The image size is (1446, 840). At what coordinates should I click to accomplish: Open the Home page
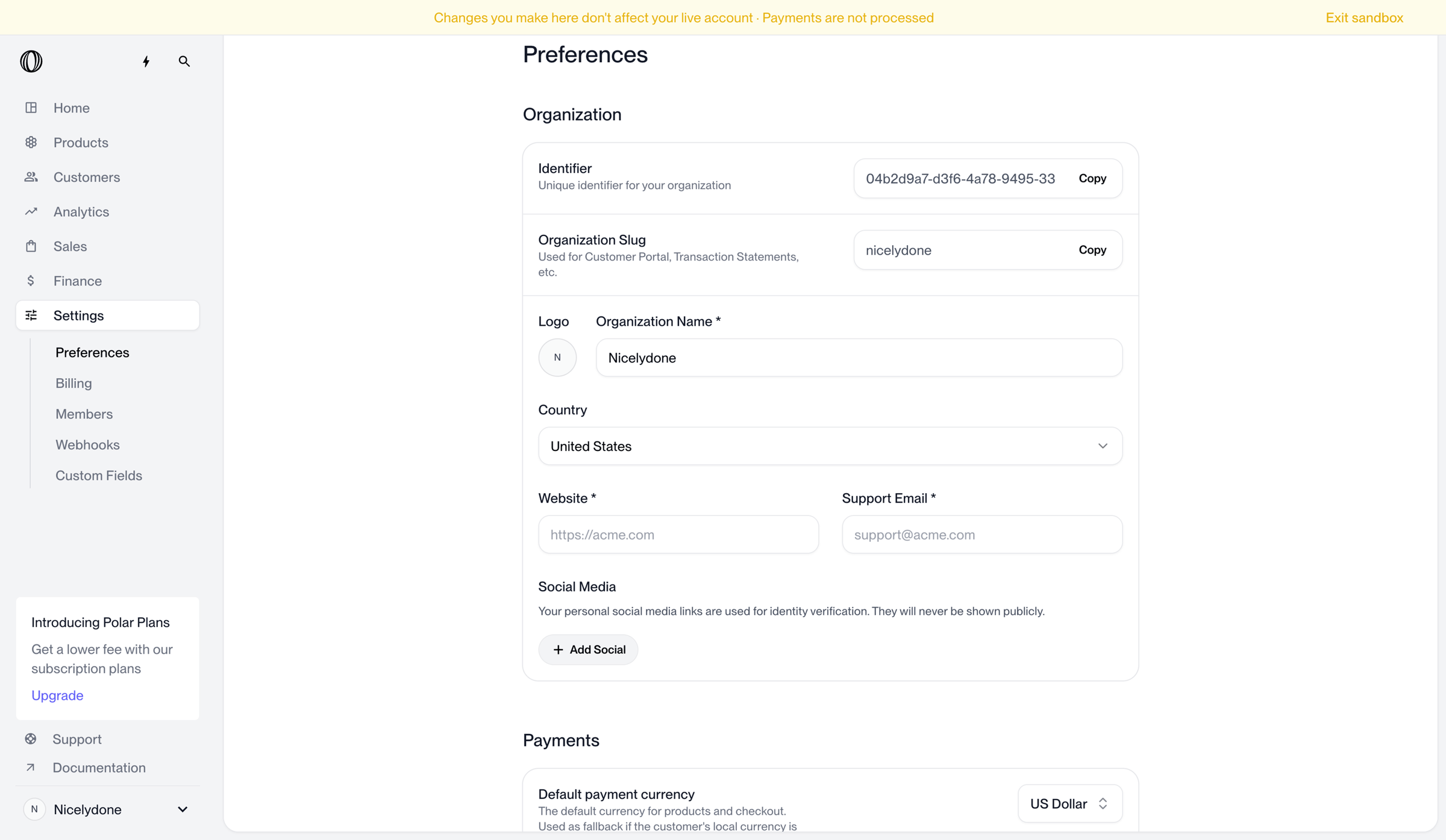[x=108, y=108]
